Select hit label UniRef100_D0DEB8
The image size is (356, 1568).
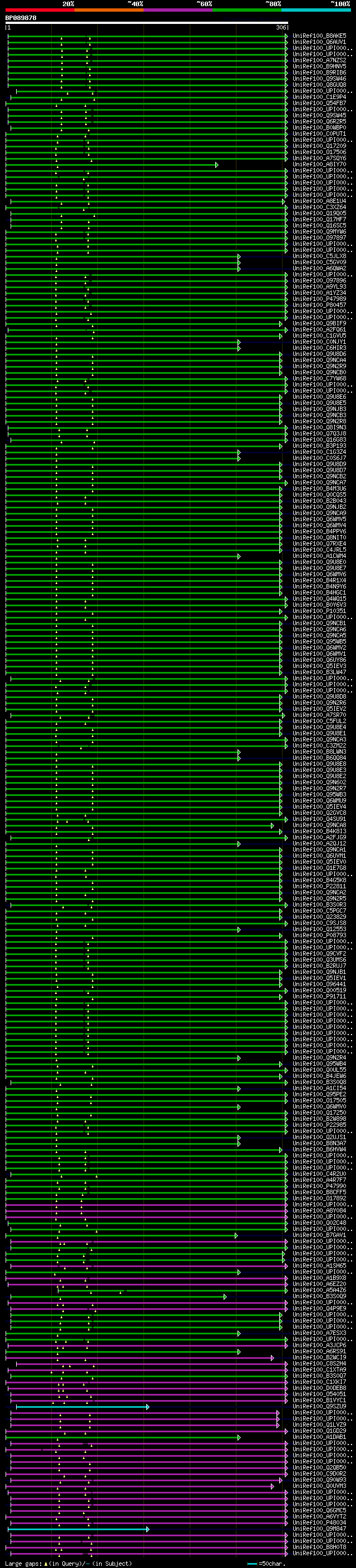[x=319, y=1388]
